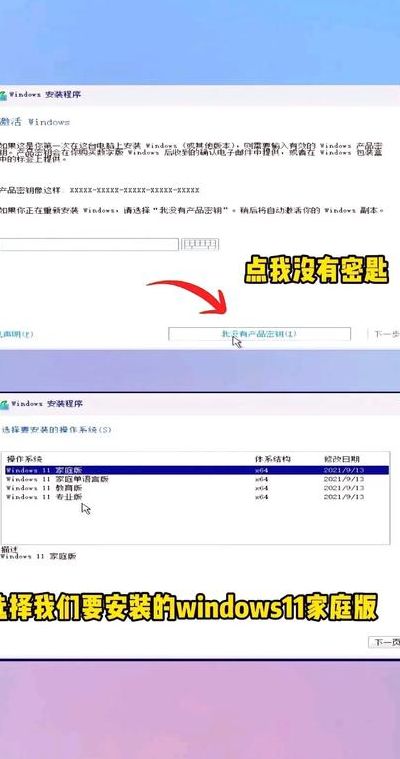The image size is (400, 759).
Task: Click the yellow 点我没有密匙 caption
Action: coord(316,273)
